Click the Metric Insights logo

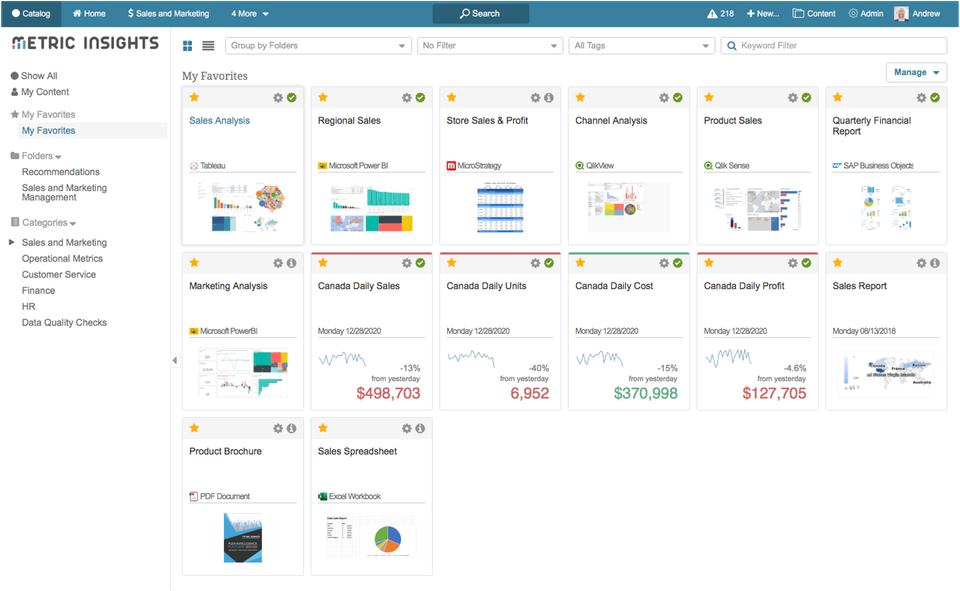[x=85, y=43]
